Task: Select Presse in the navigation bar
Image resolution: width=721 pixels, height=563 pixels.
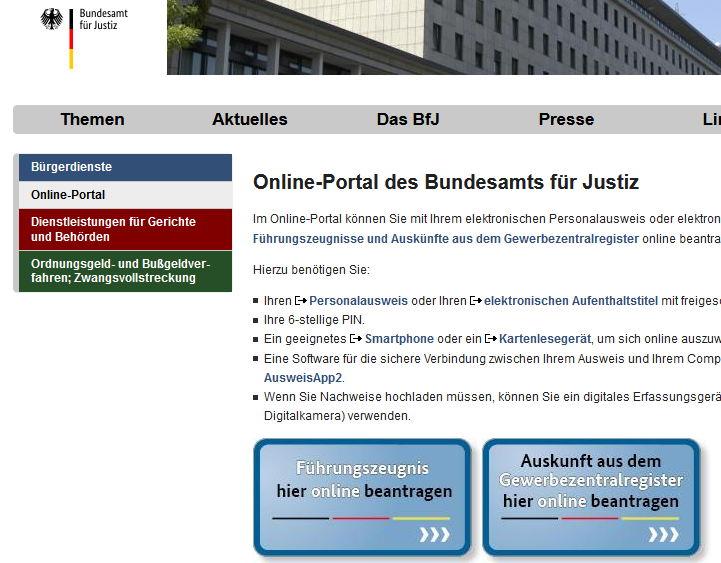Action: click(566, 119)
